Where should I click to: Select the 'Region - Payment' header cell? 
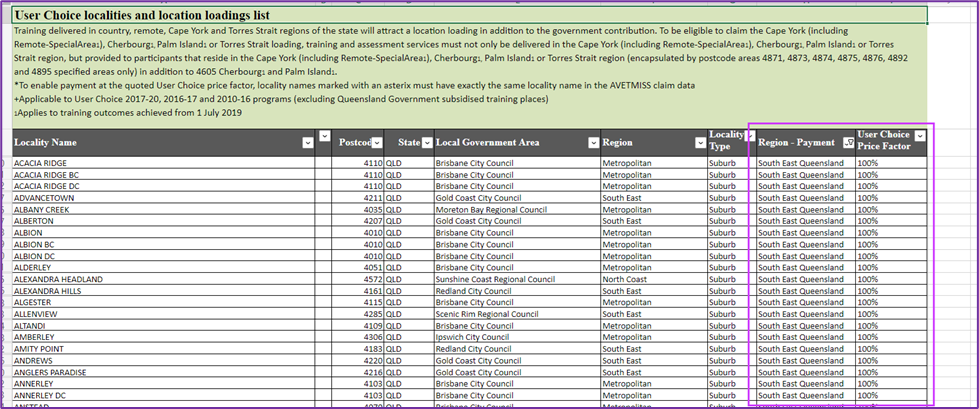point(805,142)
